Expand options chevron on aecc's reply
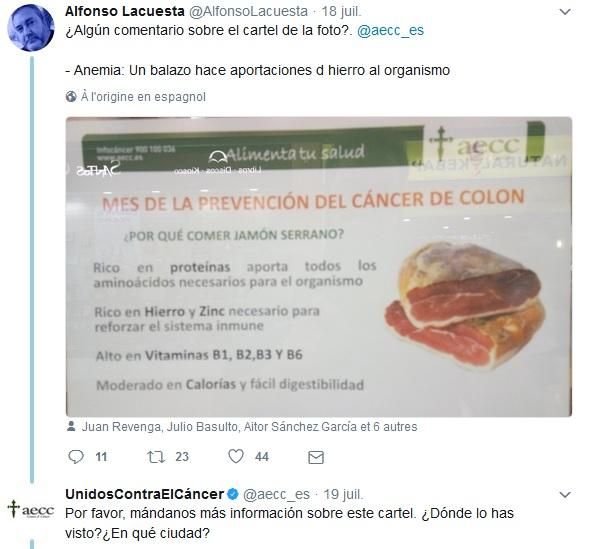 click(x=565, y=495)
